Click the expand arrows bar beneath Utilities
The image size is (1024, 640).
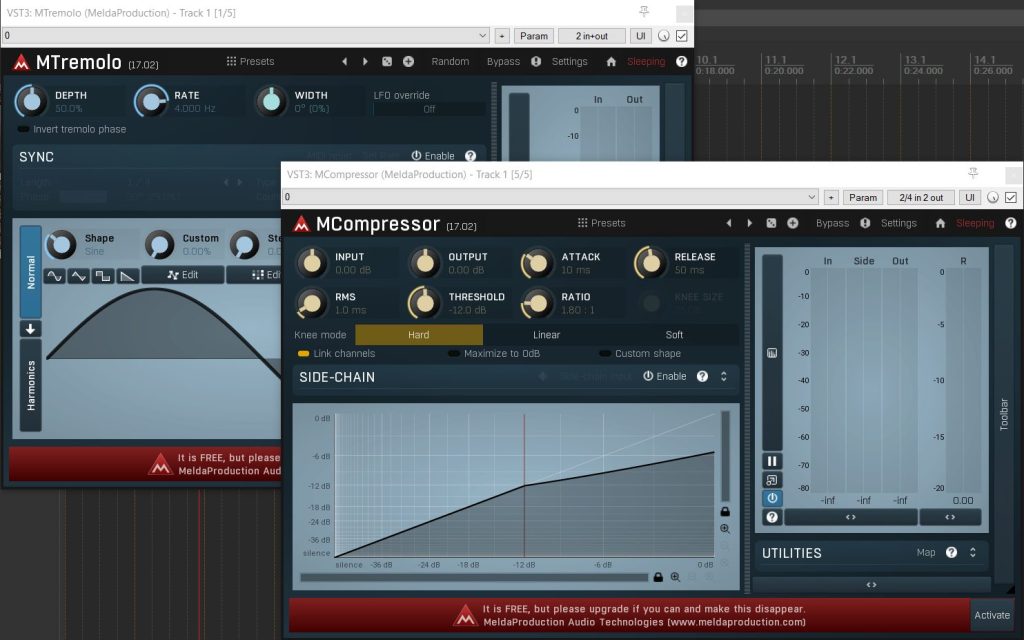[x=871, y=584]
